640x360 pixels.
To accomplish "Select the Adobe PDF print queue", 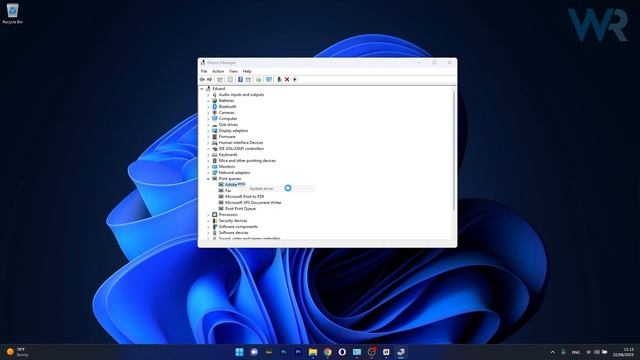I will (235, 184).
